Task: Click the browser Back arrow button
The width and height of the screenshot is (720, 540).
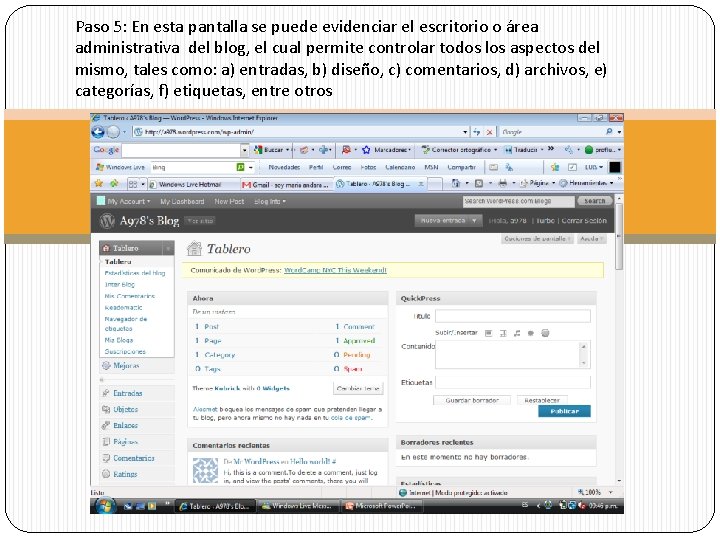Action: tap(98, 132)
